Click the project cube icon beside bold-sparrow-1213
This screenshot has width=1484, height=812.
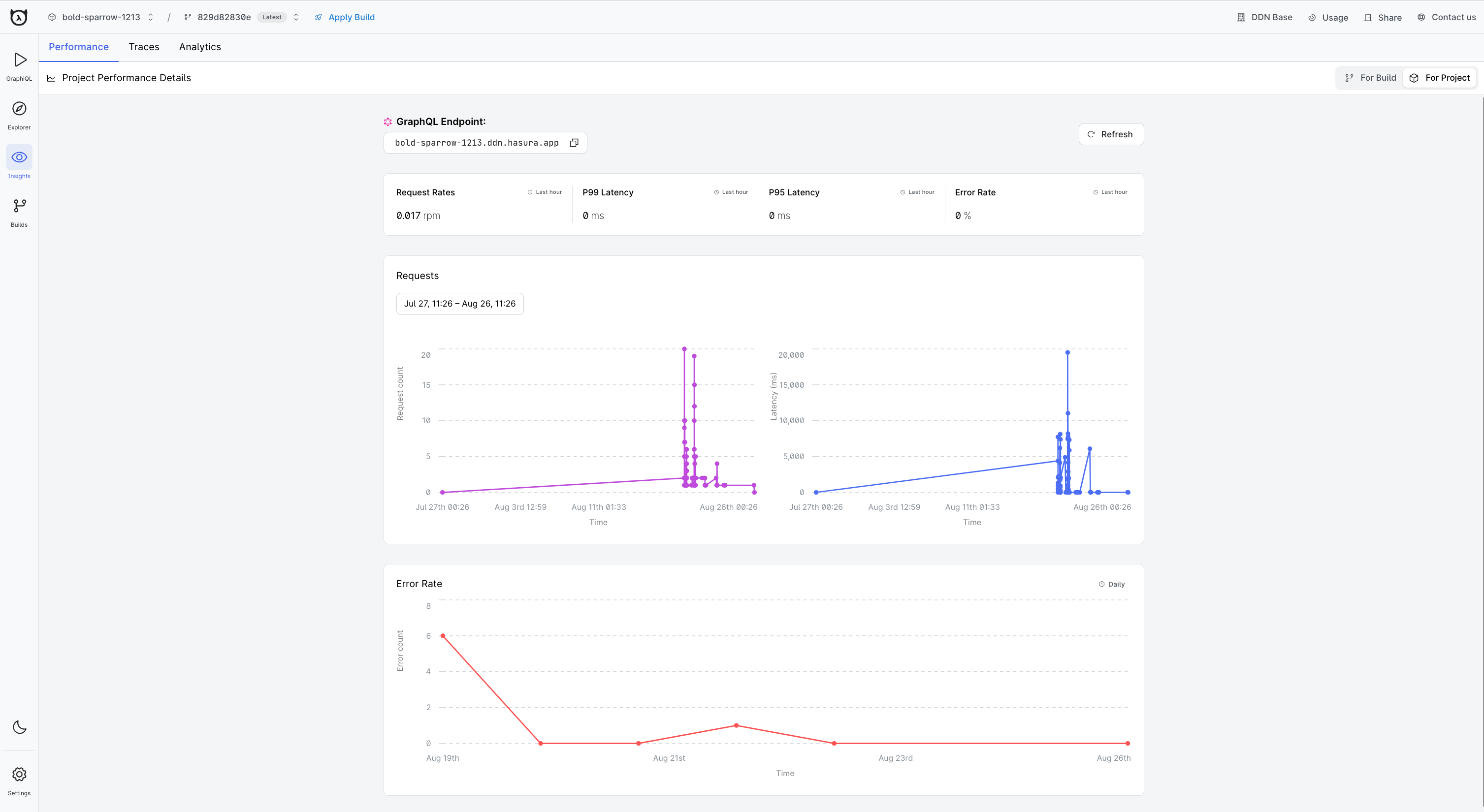click(x=52, y=17)
